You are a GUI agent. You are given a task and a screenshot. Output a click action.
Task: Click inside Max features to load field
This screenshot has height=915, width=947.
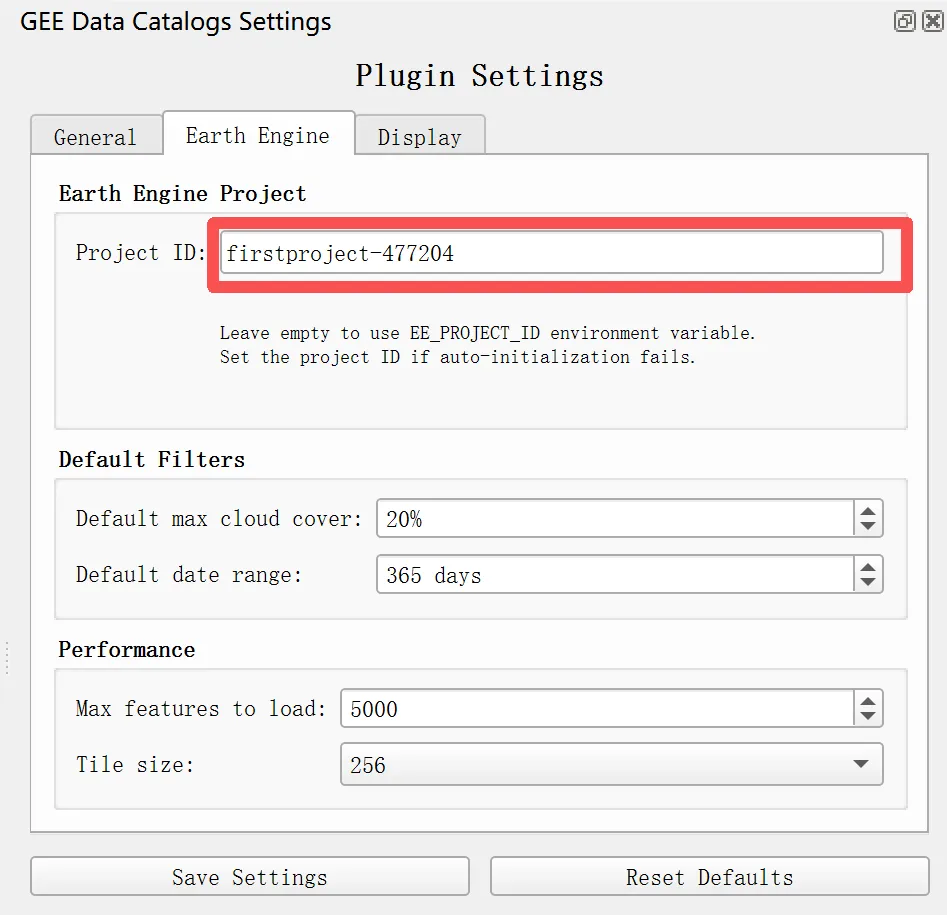coord(596,709)
